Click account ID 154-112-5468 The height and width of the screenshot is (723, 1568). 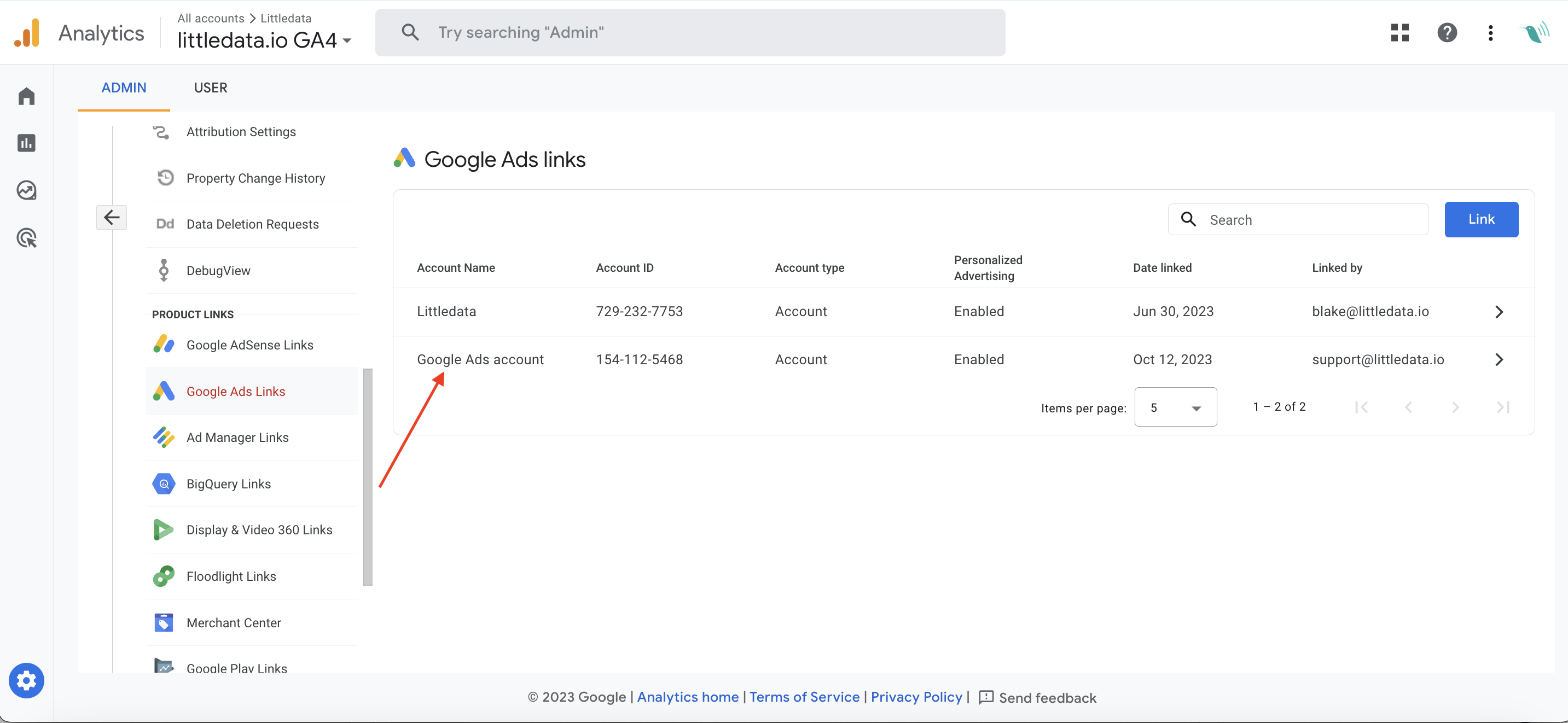(x=639, y=360)
